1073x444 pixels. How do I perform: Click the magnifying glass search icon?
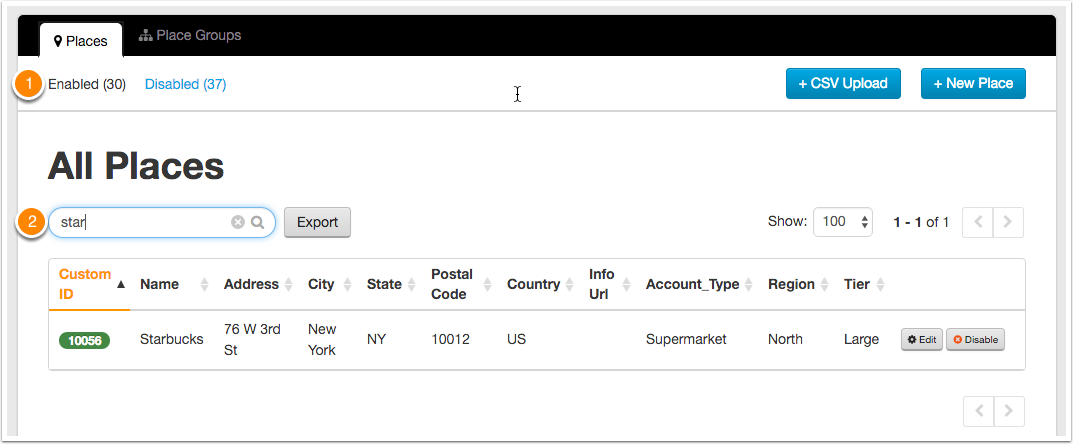click(257, 222)
